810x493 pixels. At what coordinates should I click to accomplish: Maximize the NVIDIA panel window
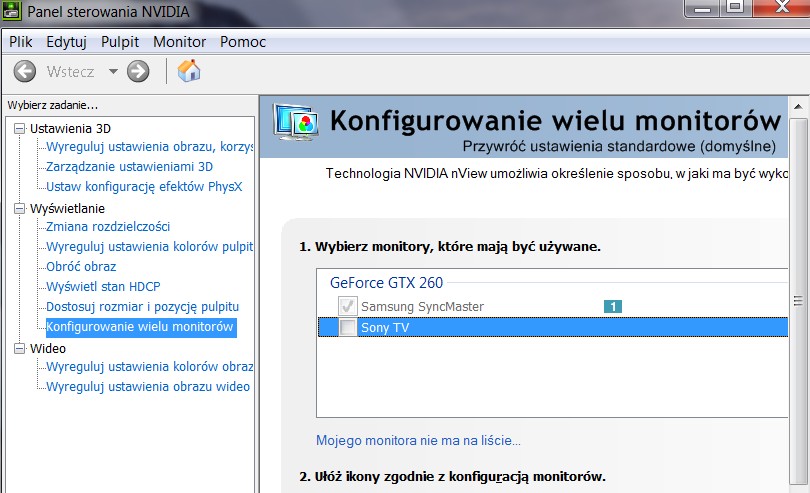(x=736, y=7)
